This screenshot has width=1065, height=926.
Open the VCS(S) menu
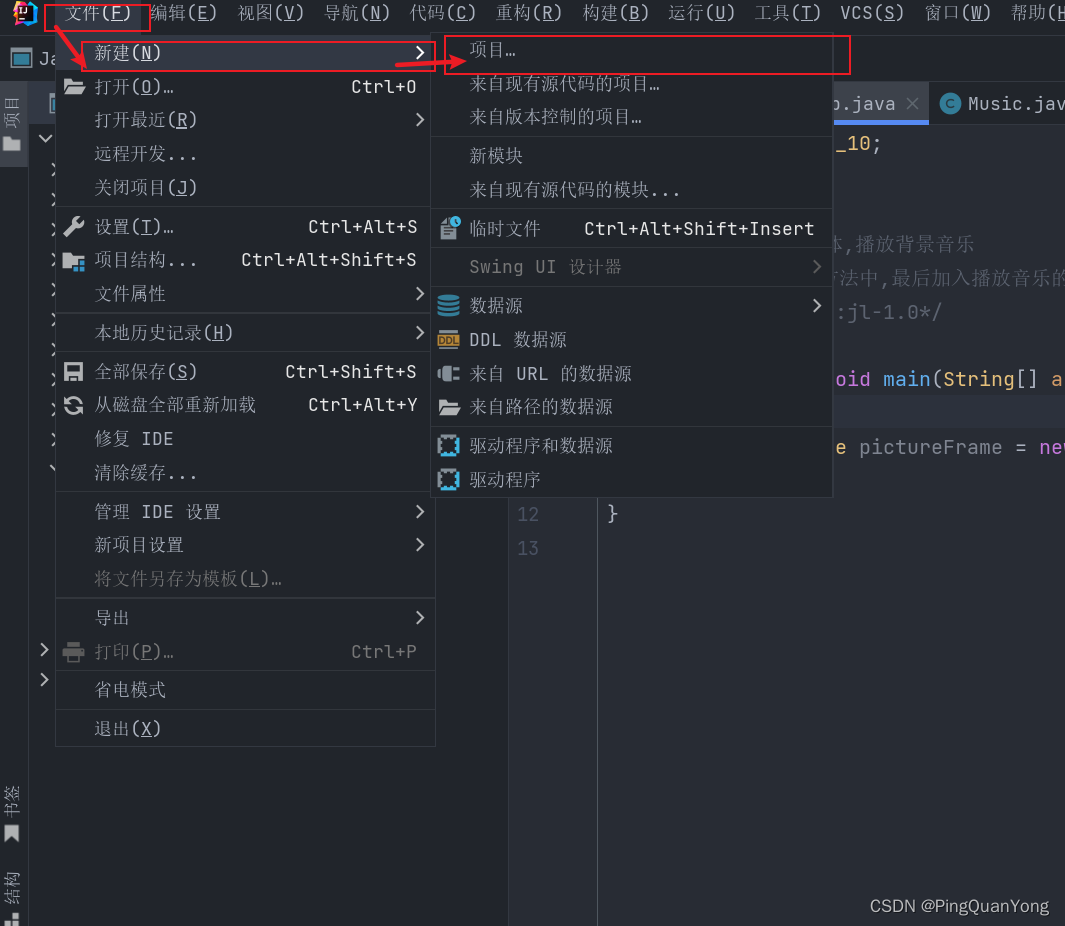872,13
